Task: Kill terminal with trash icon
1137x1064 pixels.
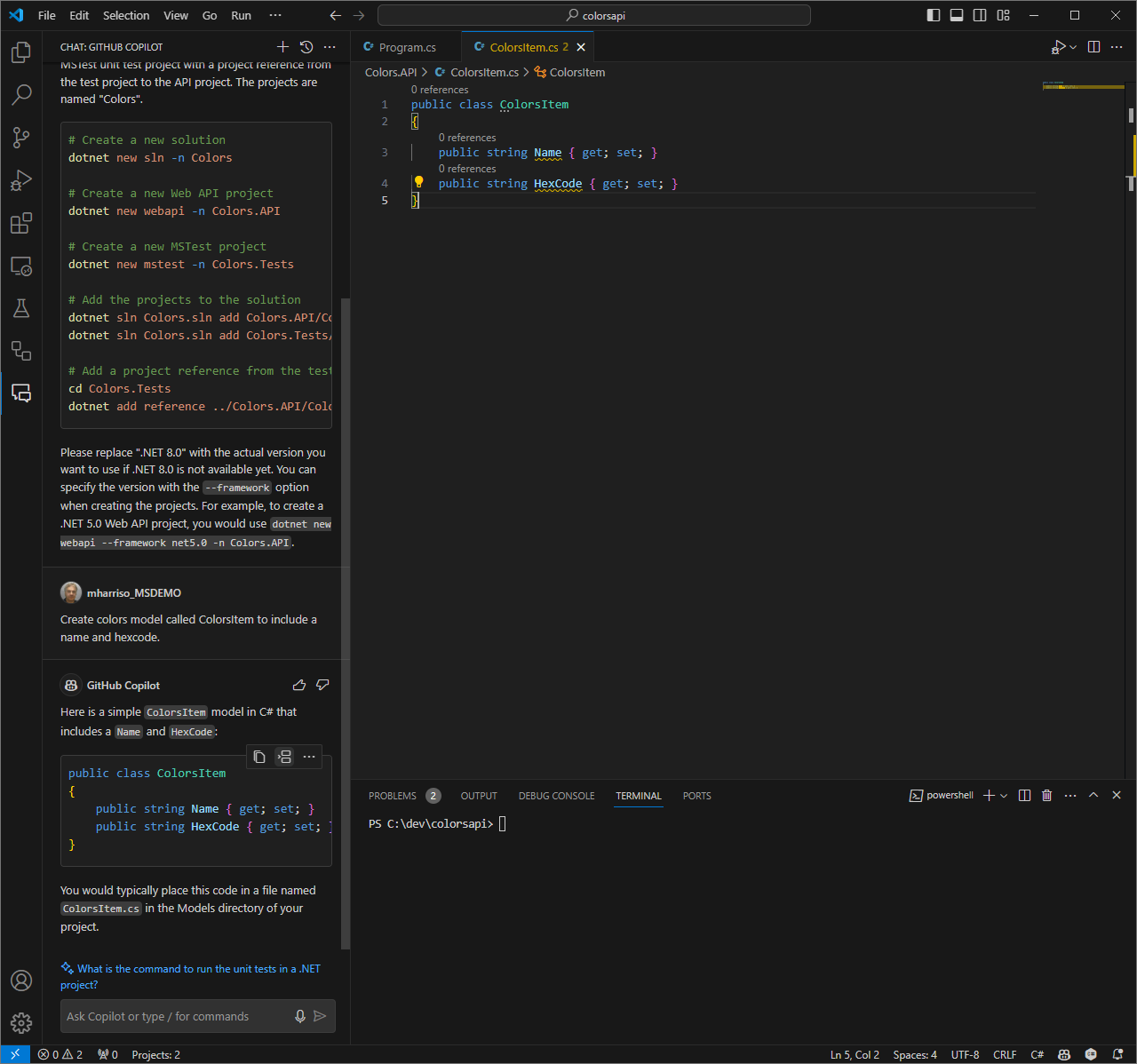Action: click(1046, 795)
